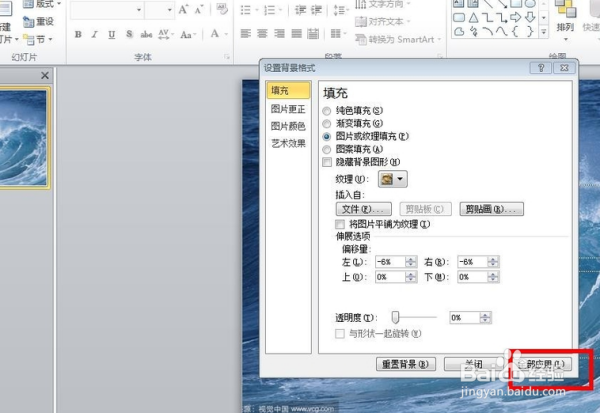Toggle bold formatting in the ribbon

pyautogui.click(x=78, y=34)
